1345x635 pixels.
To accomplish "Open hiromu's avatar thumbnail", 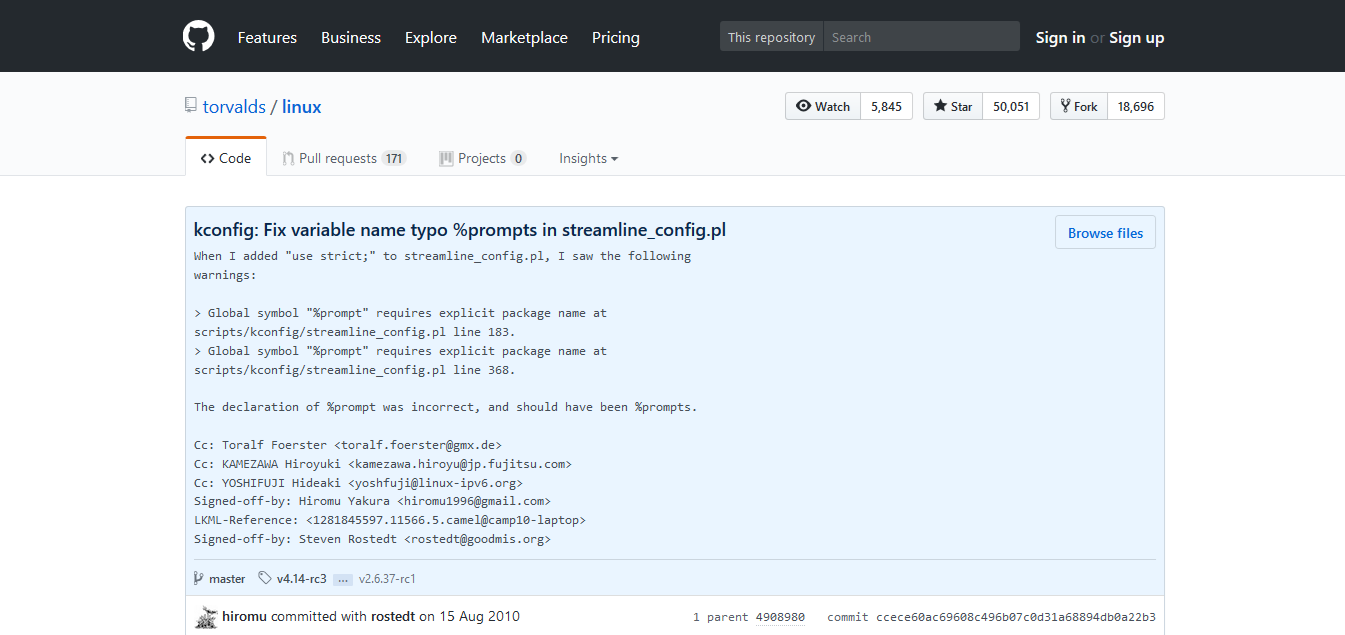I will click(x=206, y=617).
